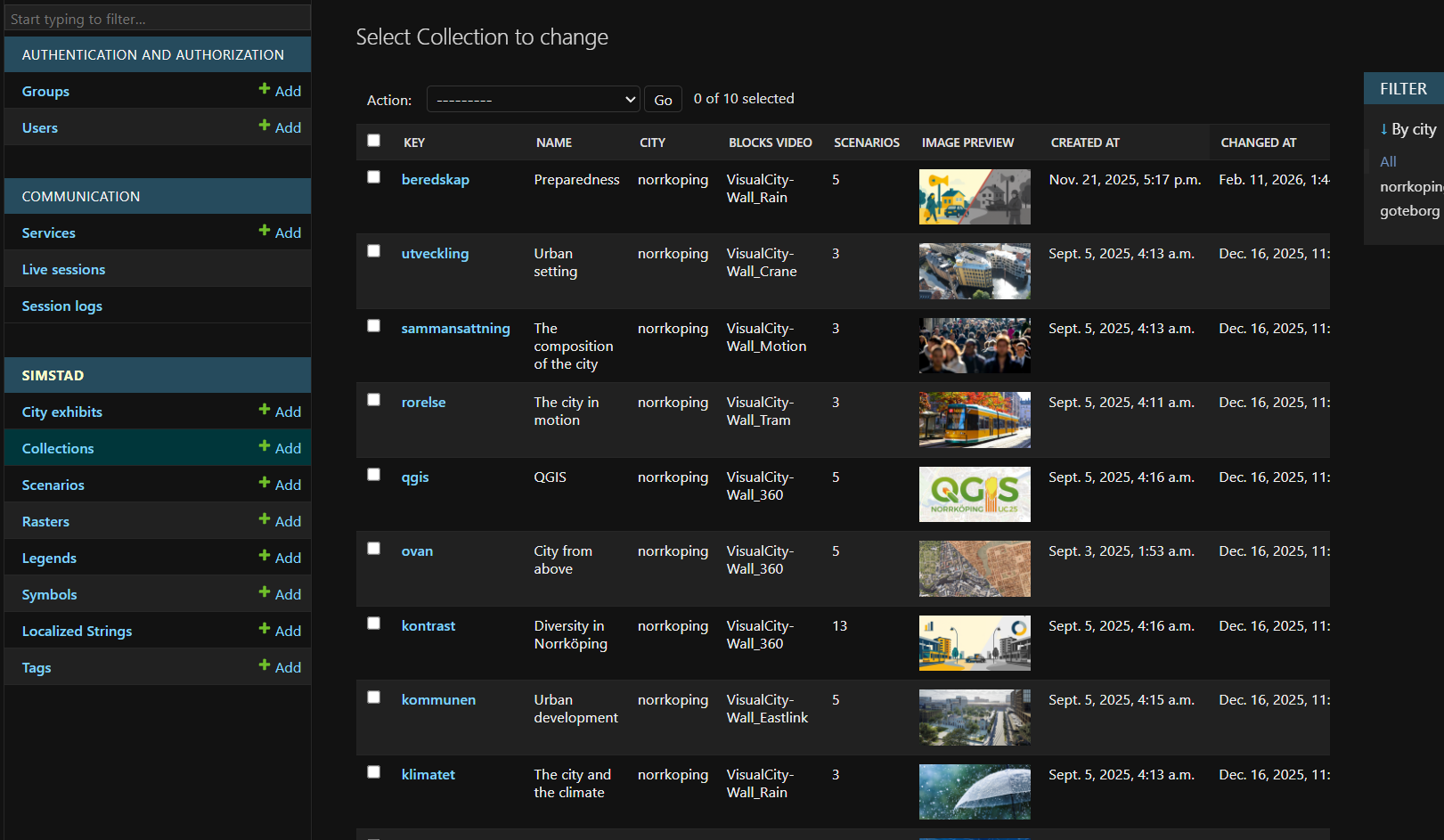The width and height of the screenshot is (1444, 840).
Task: Click the beredskap image preview thumbnail
Action: click(x=975, y=197)
